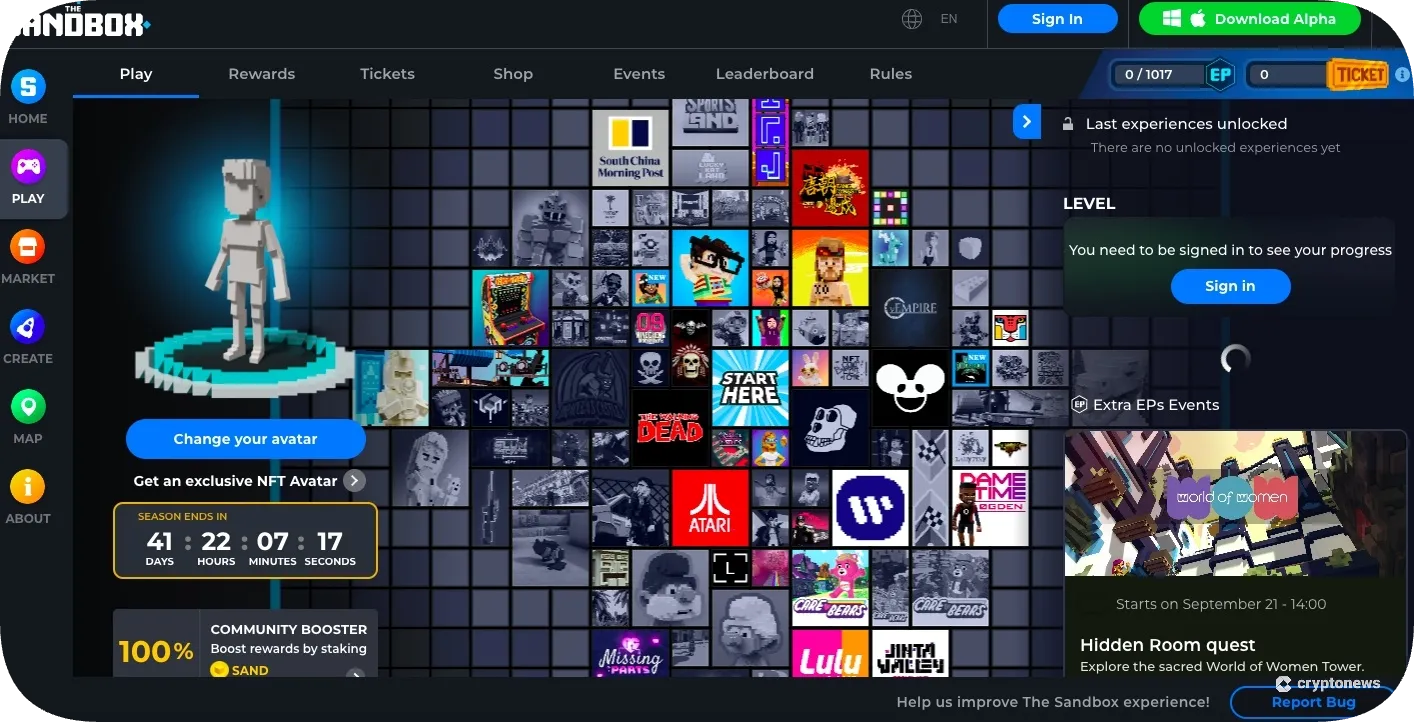Click the EP hexagon badge icon
Image resolution: width=1414 pixels, height=722 pixels.
coord(1219,75)
